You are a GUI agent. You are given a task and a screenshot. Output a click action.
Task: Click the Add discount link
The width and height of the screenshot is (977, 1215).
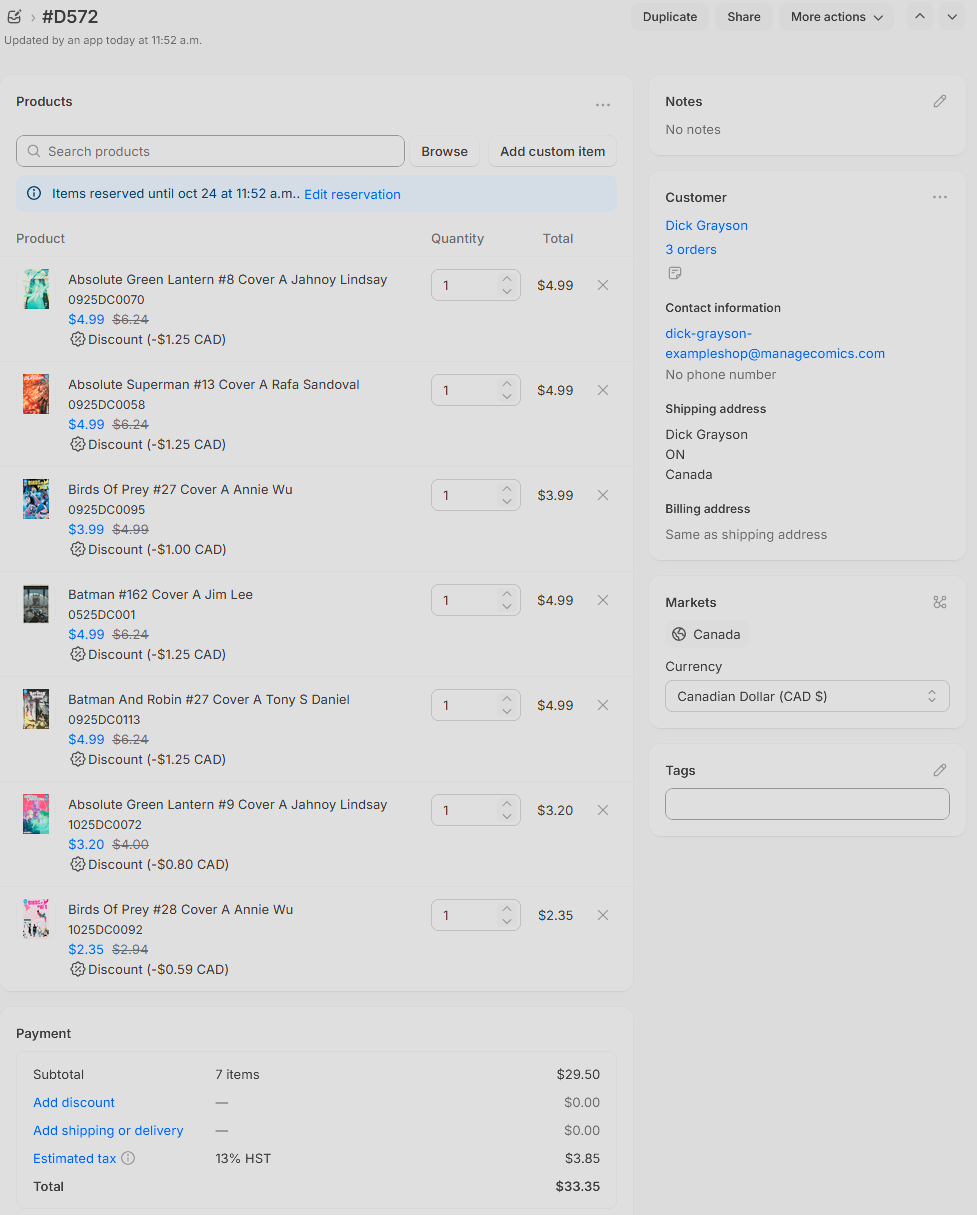click(74, 1102)
